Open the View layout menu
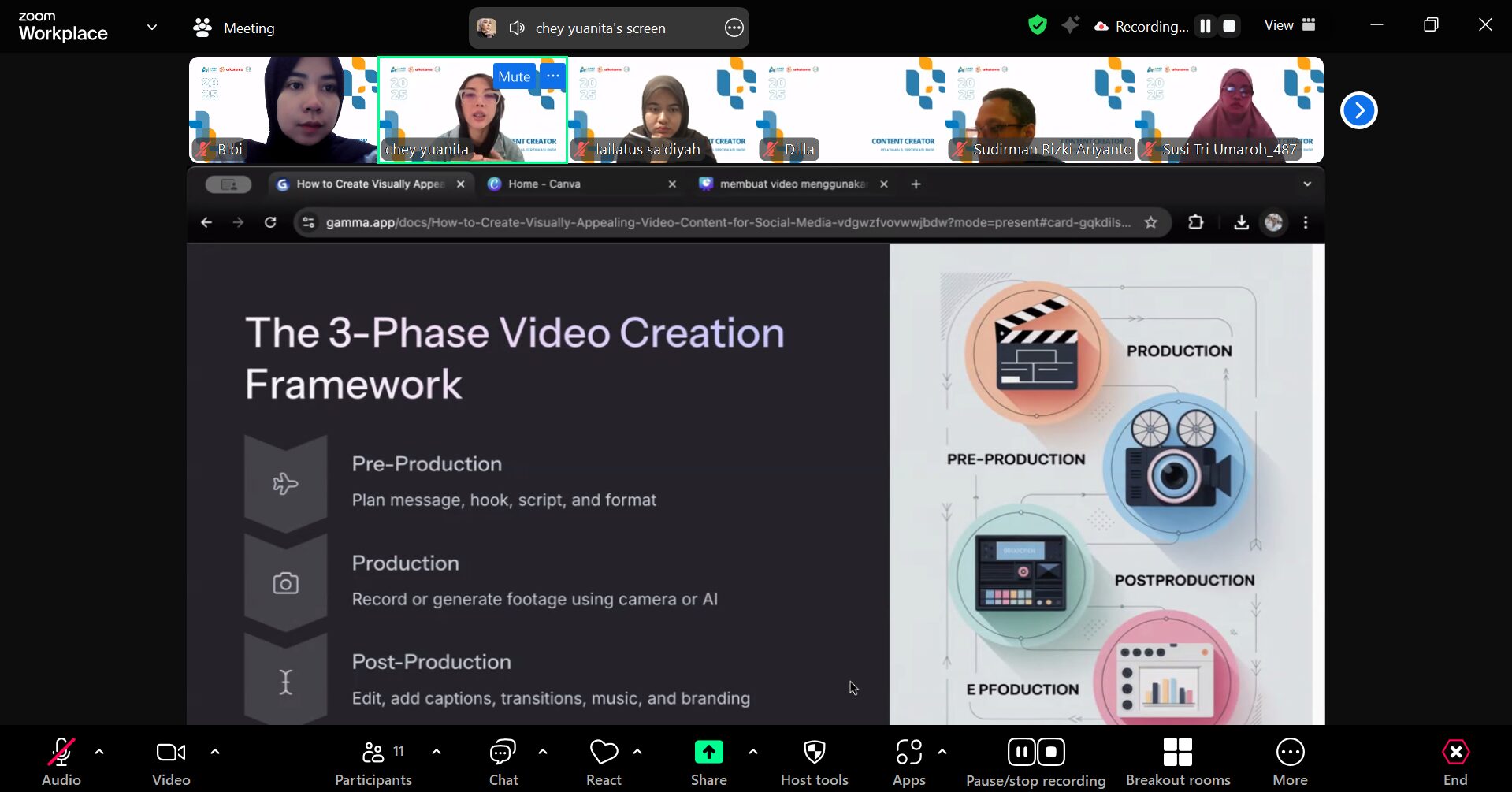 (x=1290, y=25)
